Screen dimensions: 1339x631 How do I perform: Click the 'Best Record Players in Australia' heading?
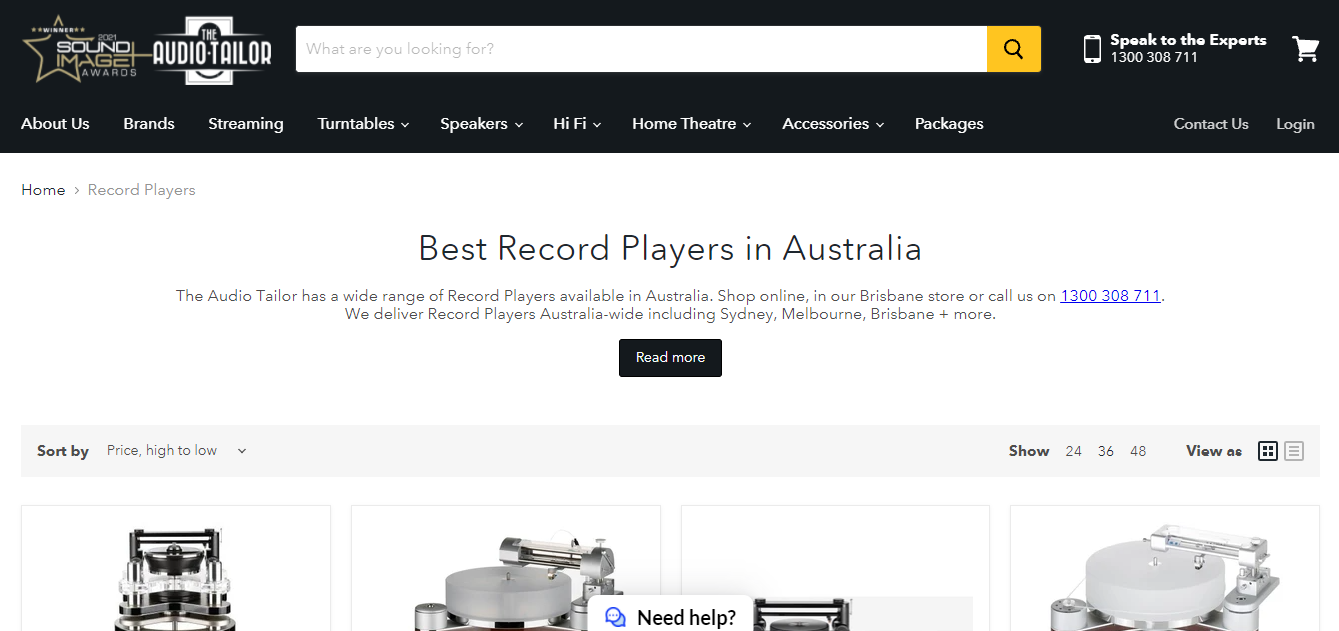[x=670, y=248]
